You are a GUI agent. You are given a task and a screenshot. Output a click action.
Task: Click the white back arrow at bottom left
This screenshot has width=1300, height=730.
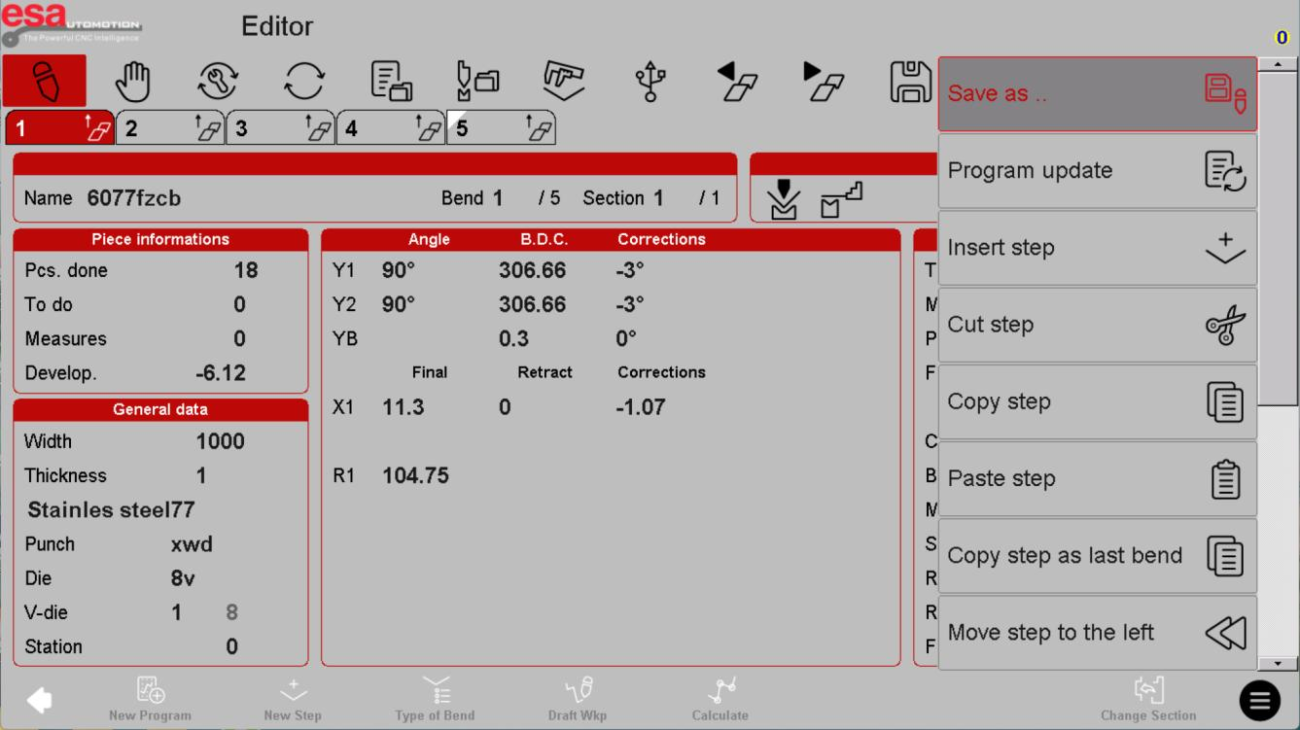(39, 700)
